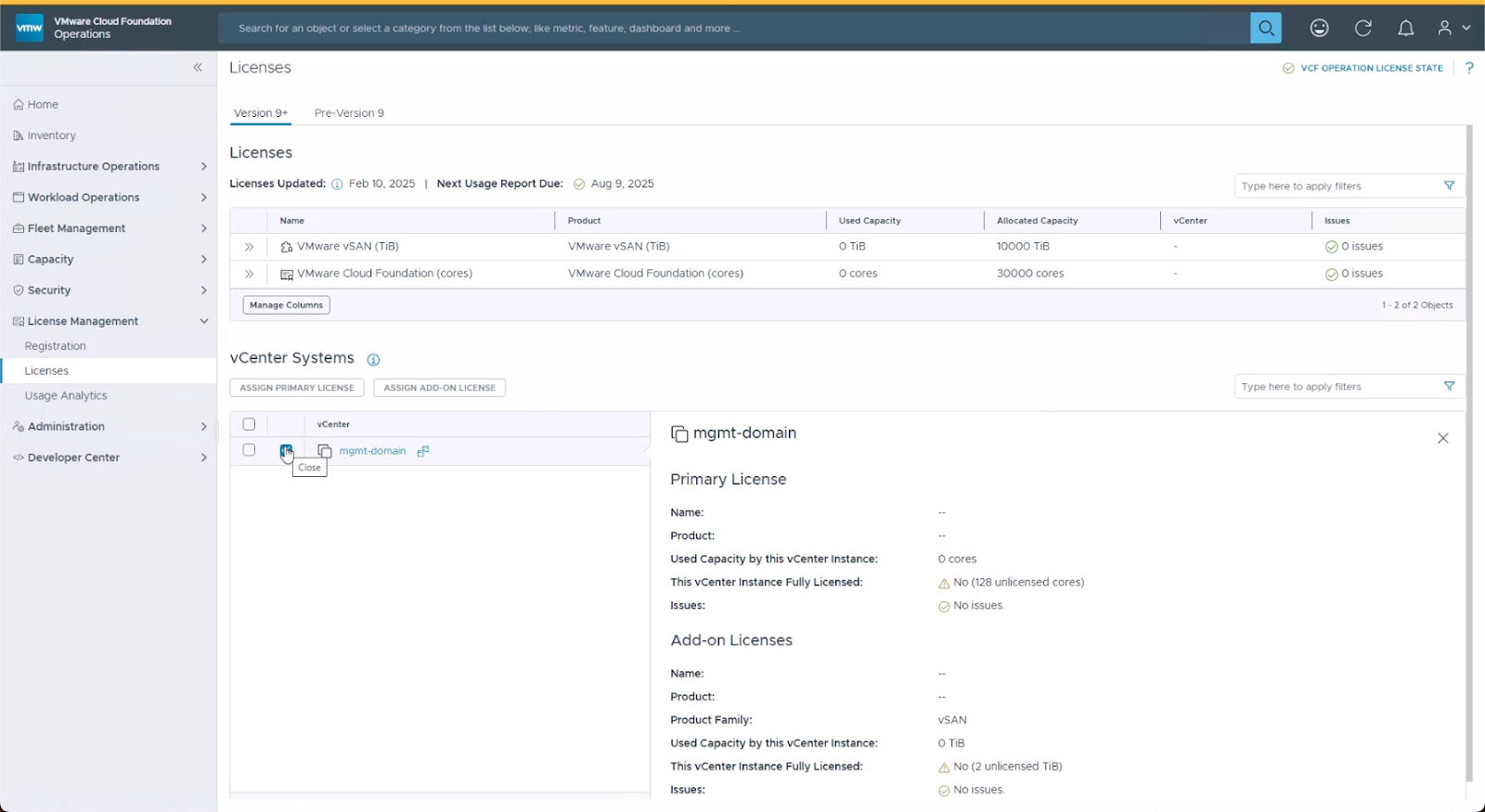Click Assign Add-on License button
Screen dimensions: 1485x812
tap(439, 388)
